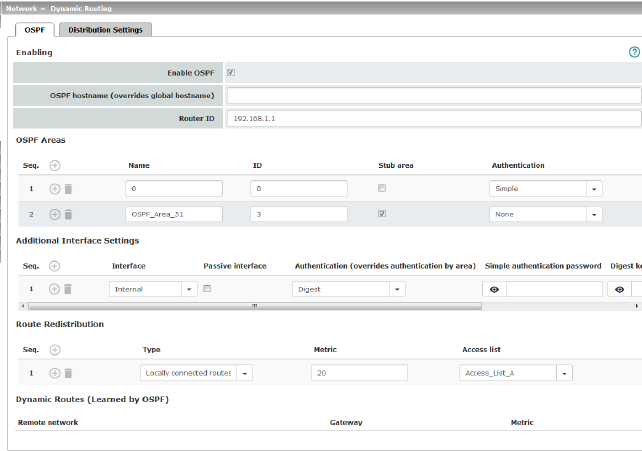Viewport: 642px width, 451px height.
Task: Open Type dropdown showing Locally connected routes
Action: point(197,373)
